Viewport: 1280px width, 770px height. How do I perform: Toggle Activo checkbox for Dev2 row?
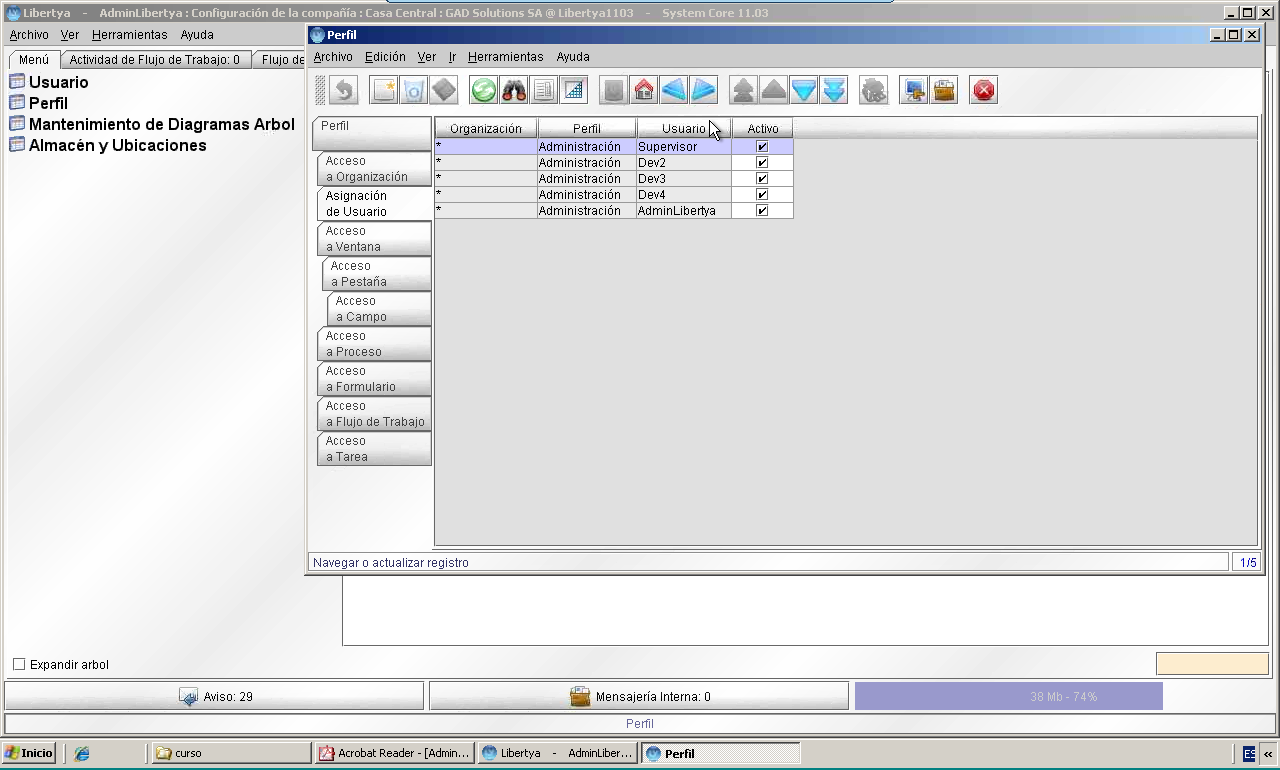[x=762, y=162]
